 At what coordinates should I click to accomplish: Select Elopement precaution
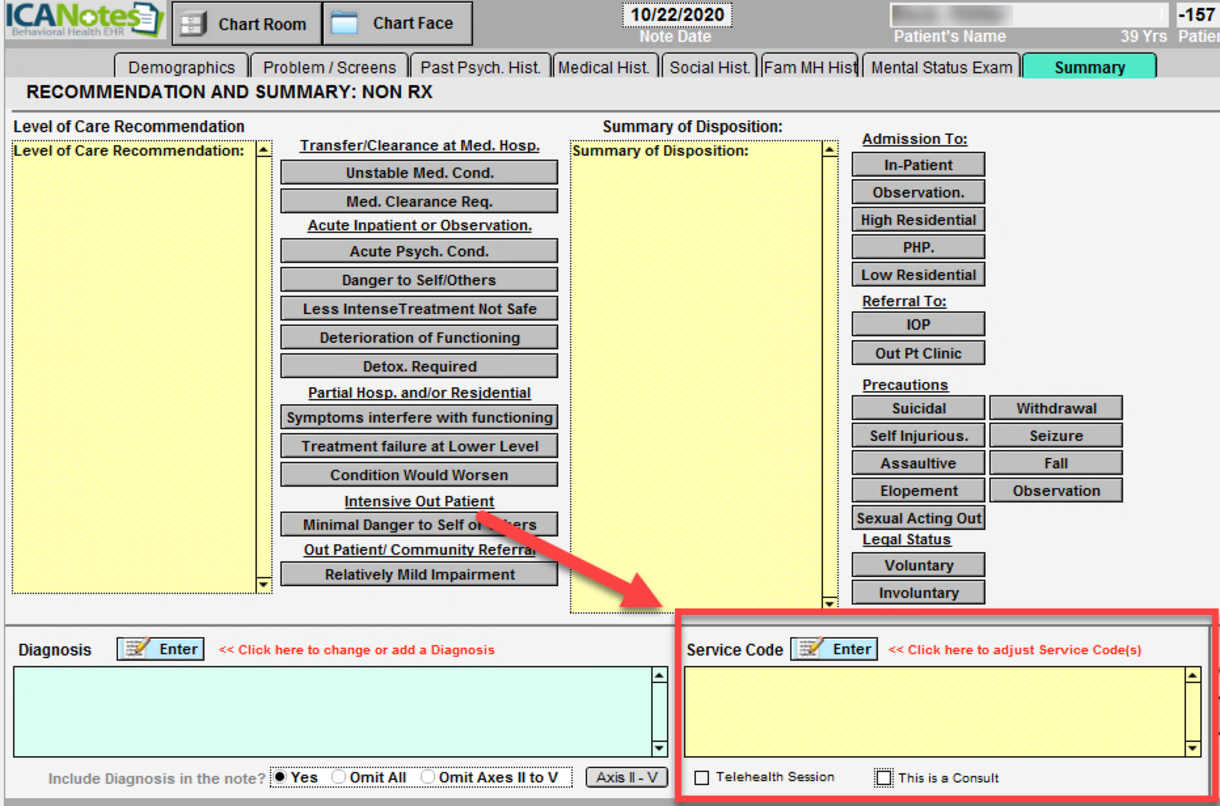918,491
